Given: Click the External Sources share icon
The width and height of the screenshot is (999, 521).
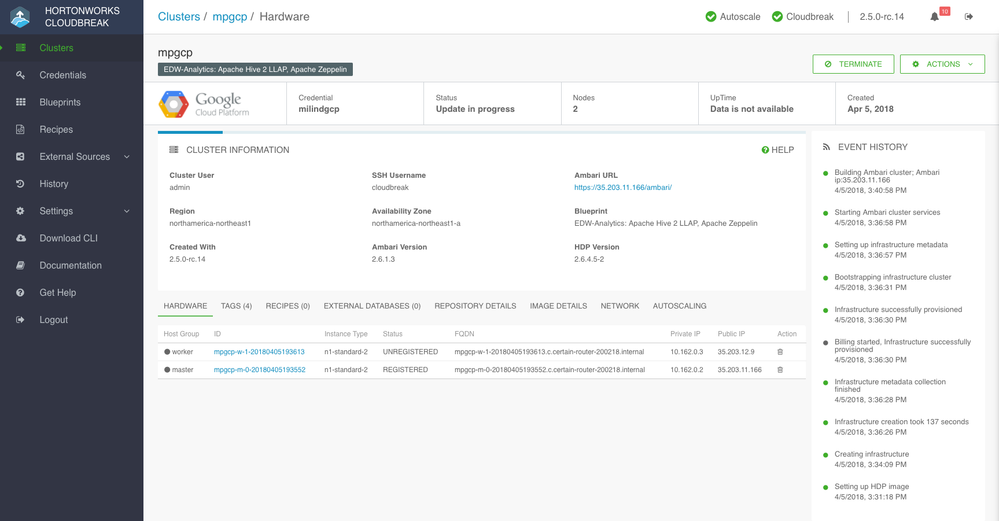Looking at the screenshot, I should (x=20, y=157).
